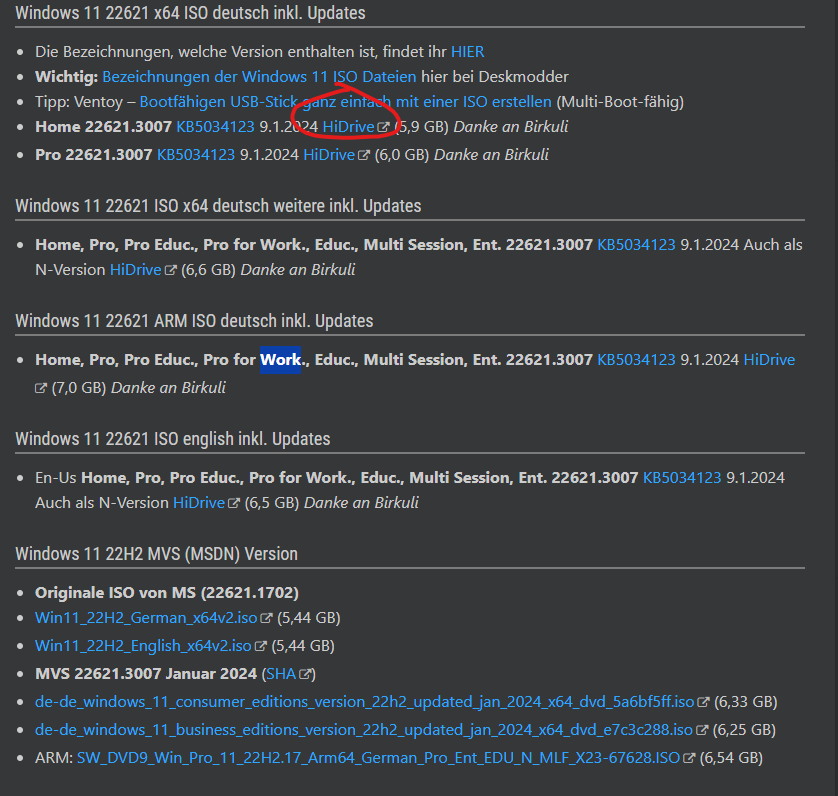Open KB5034123 link in x64 deutsch weitere section
This screenshot has width=838, height=796.
(x=636, y=245)
